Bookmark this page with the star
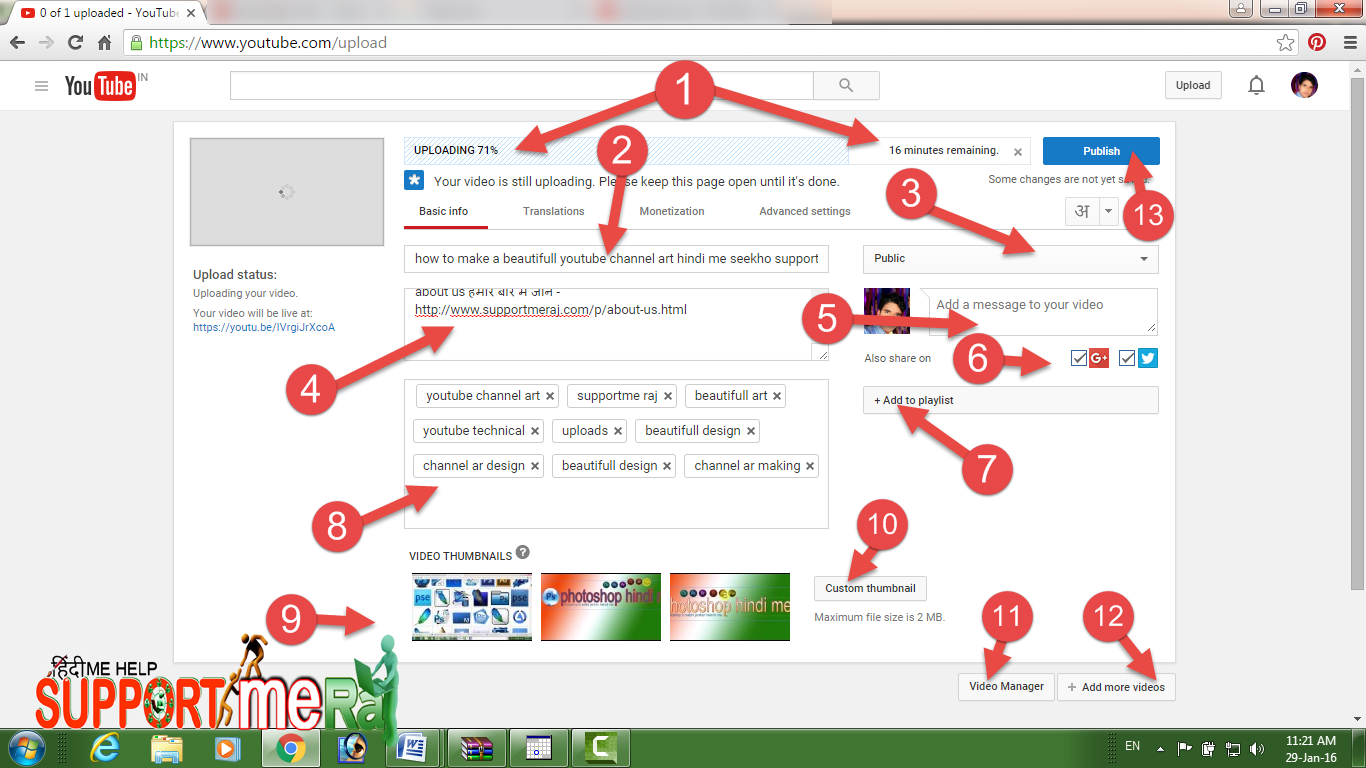Image resolution: width=1366 pixels, height=768 pixels. (x=1285, y=43)
